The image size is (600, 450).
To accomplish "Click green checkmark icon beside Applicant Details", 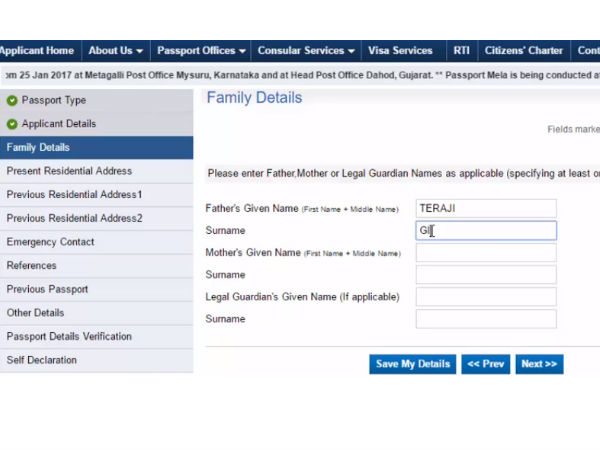I will point(12,124).
